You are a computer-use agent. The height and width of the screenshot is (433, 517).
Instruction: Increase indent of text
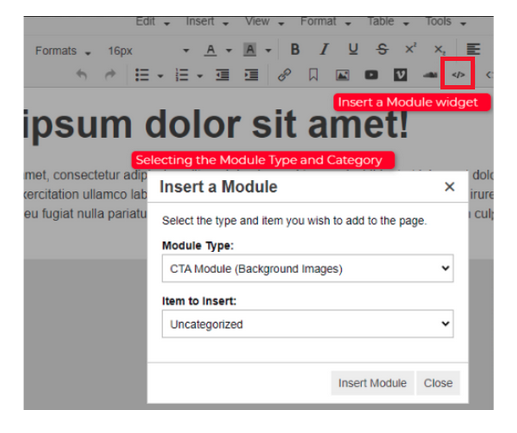(x=251, y=75)
